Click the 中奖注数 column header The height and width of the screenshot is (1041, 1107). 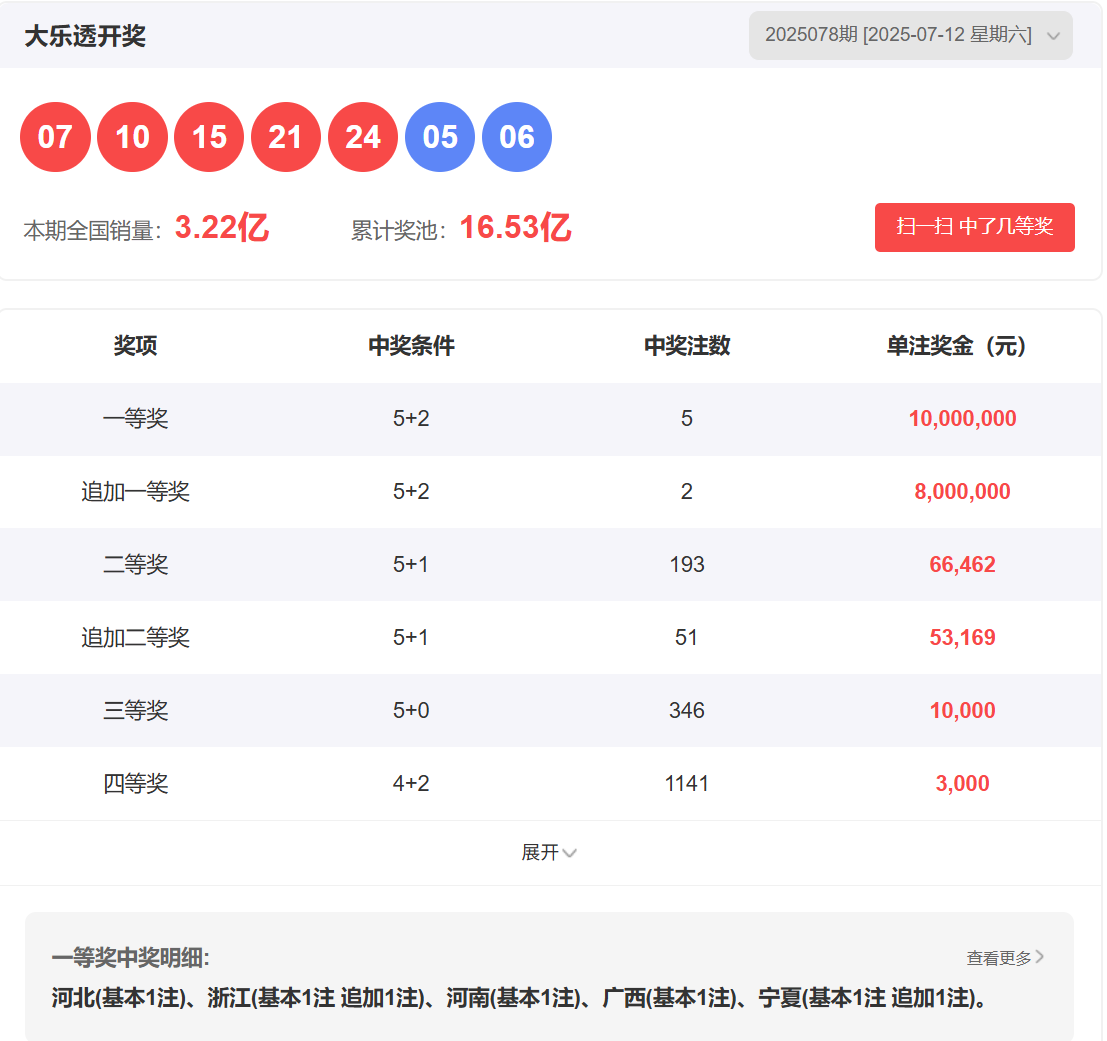point(687,346)
